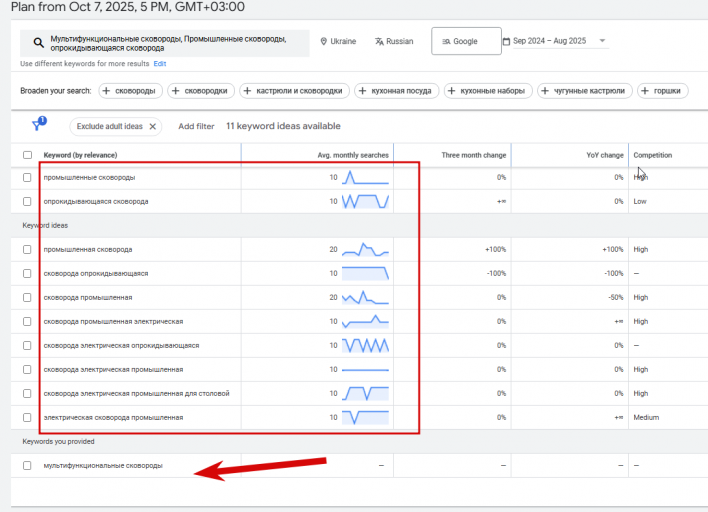This screenshot has height=512, width=708.
Task: Check box for сковорода электрическая промышленная для столовой
Action: pyautogui.click(x=27, y=393)
